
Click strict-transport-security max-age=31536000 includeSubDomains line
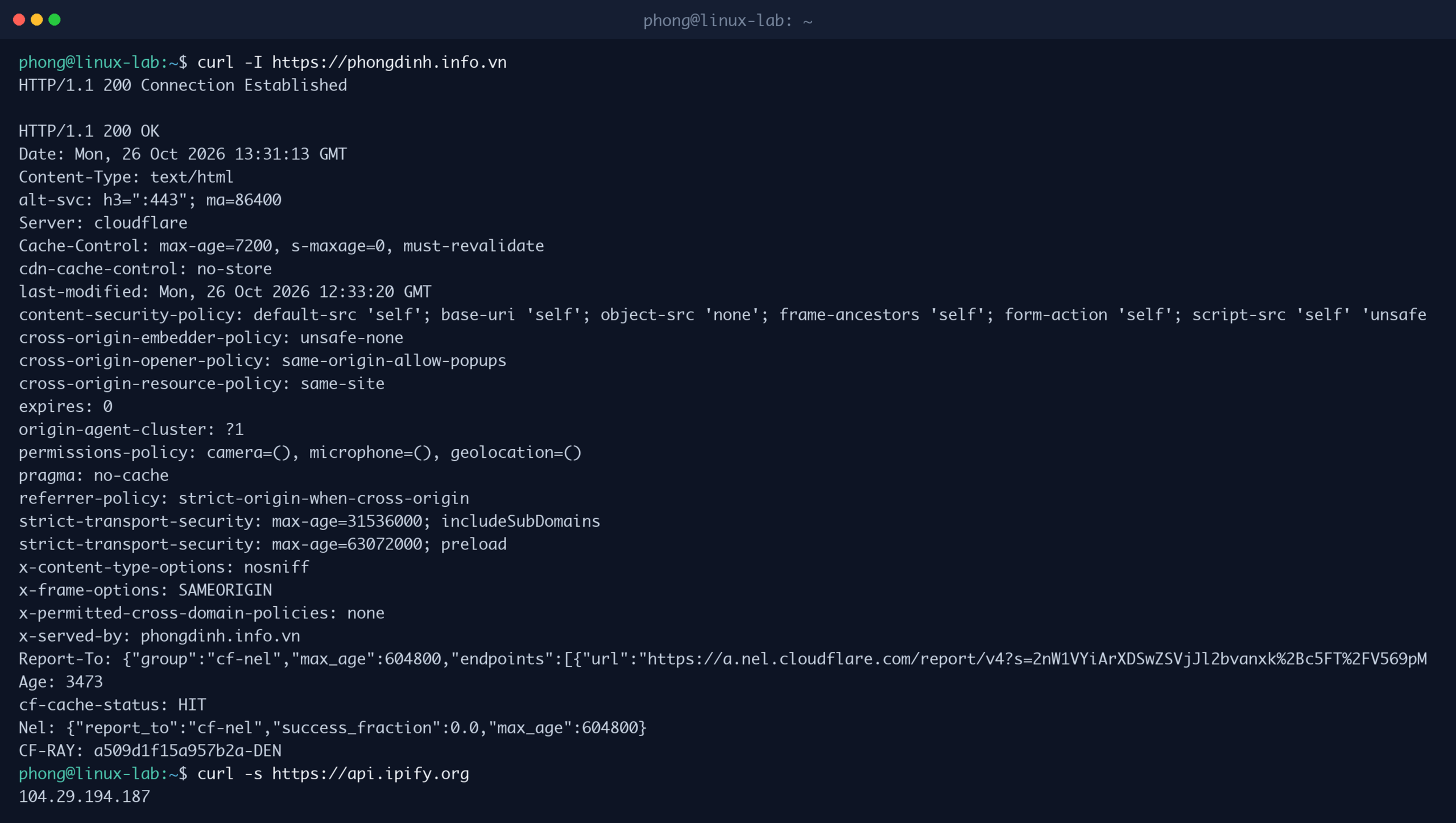[309, 522]
